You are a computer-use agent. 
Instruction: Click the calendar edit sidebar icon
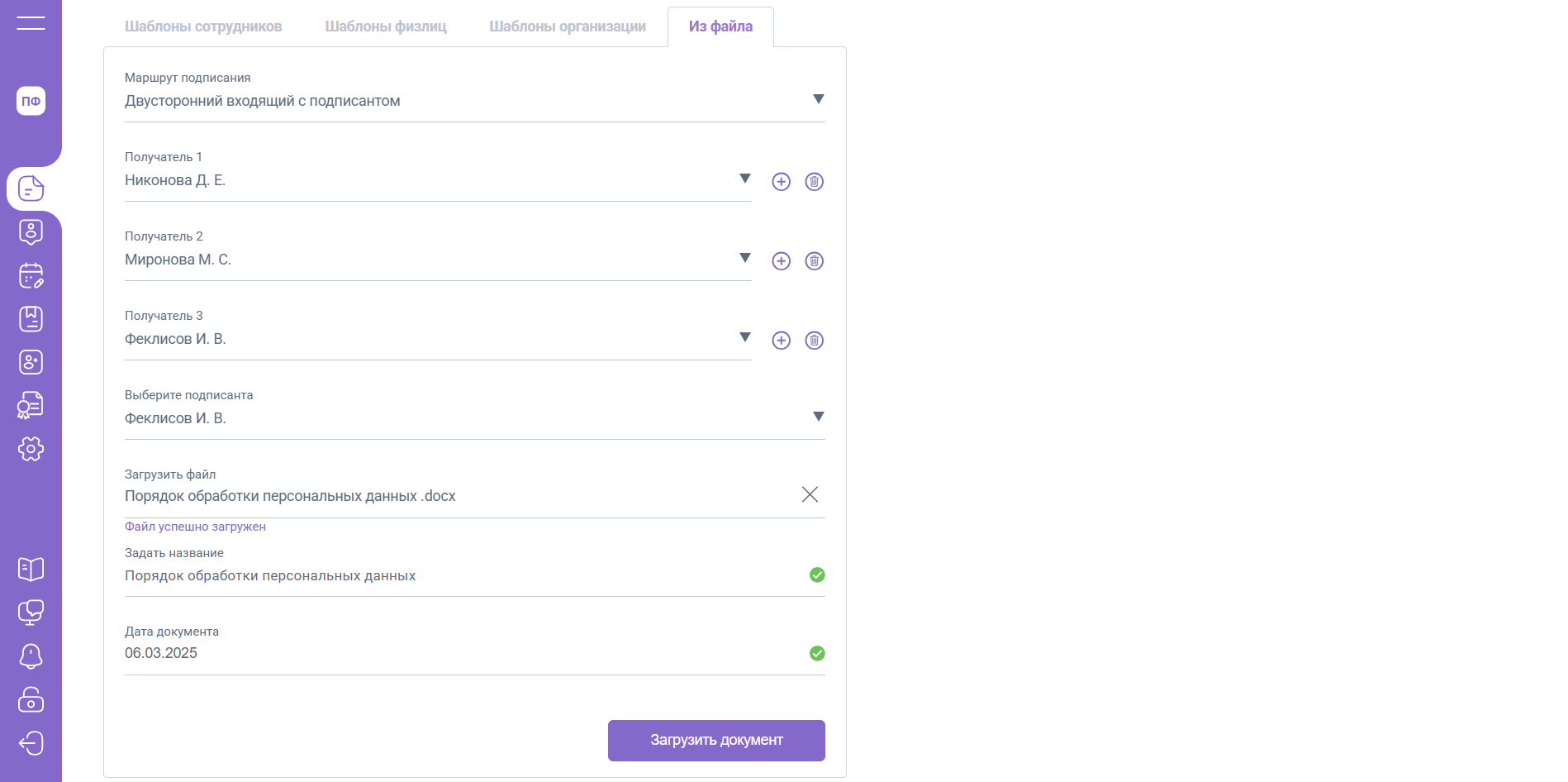(x=31, y=275)
